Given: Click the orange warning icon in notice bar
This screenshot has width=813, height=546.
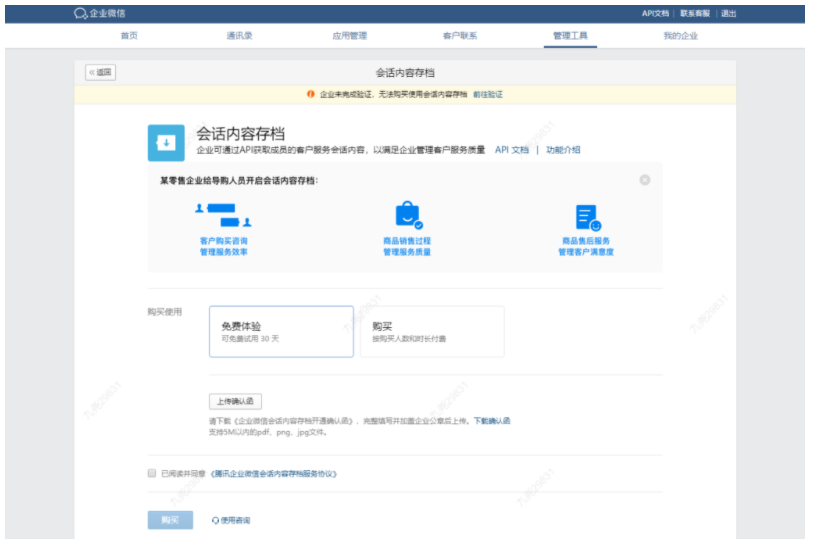Looking at the screenshot, I should 310,94.
